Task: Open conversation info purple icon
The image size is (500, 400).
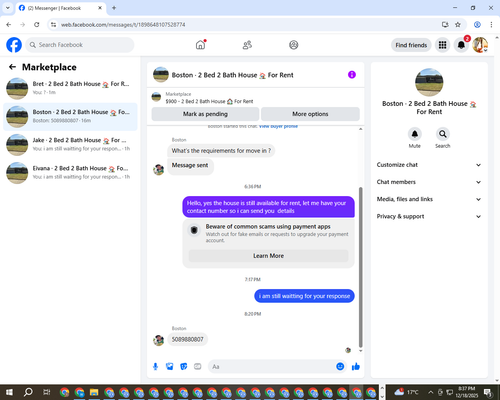Action: tap(352, 75)
